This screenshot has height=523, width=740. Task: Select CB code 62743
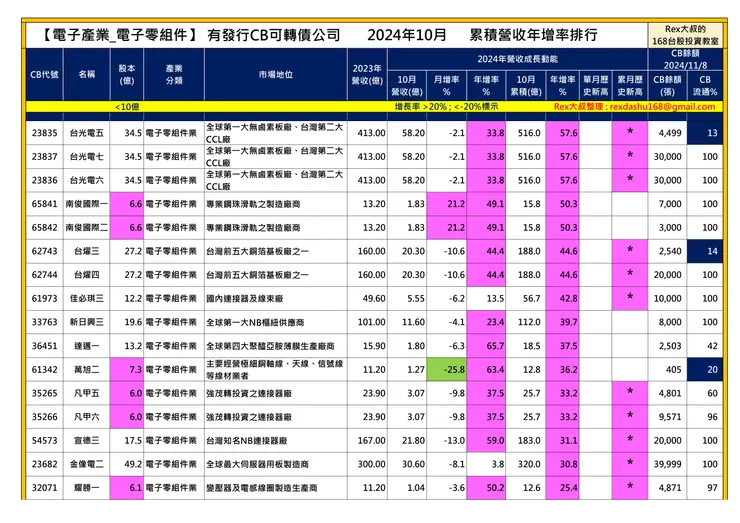coord(44,251)
